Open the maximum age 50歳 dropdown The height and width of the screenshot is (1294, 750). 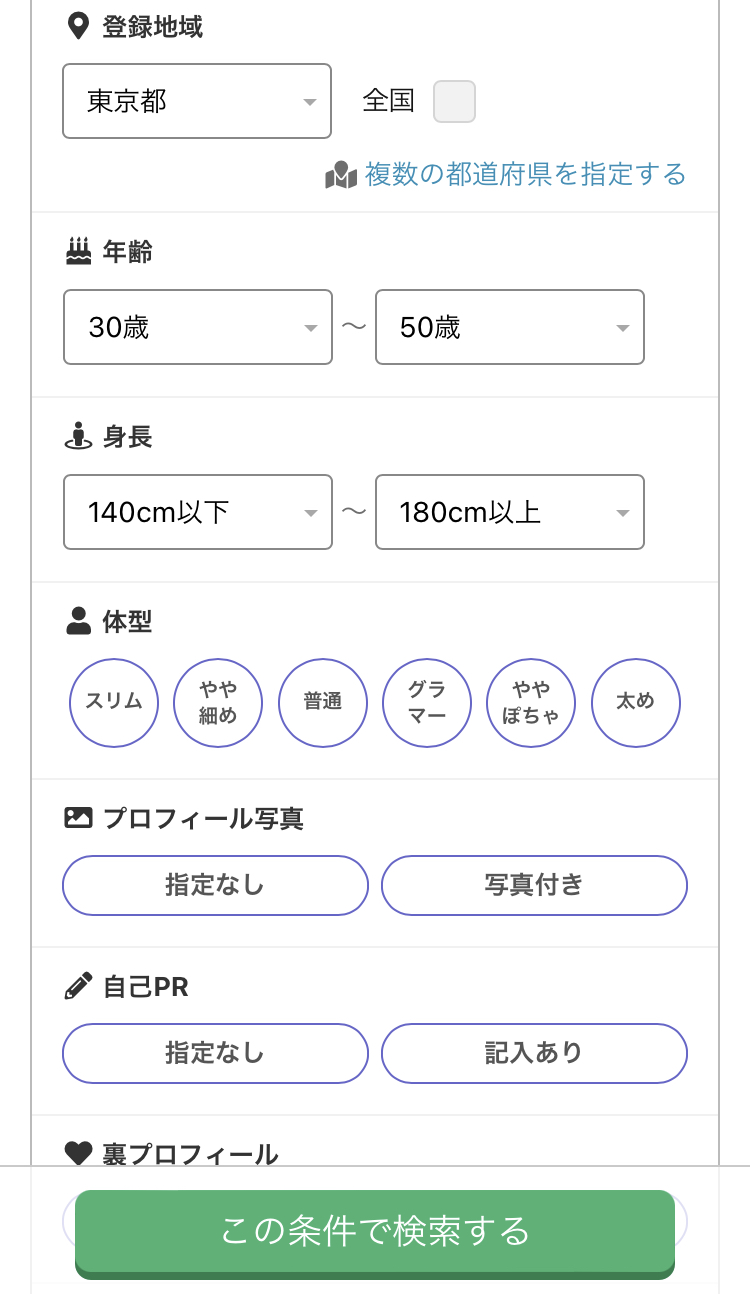[x=509, y=327]
